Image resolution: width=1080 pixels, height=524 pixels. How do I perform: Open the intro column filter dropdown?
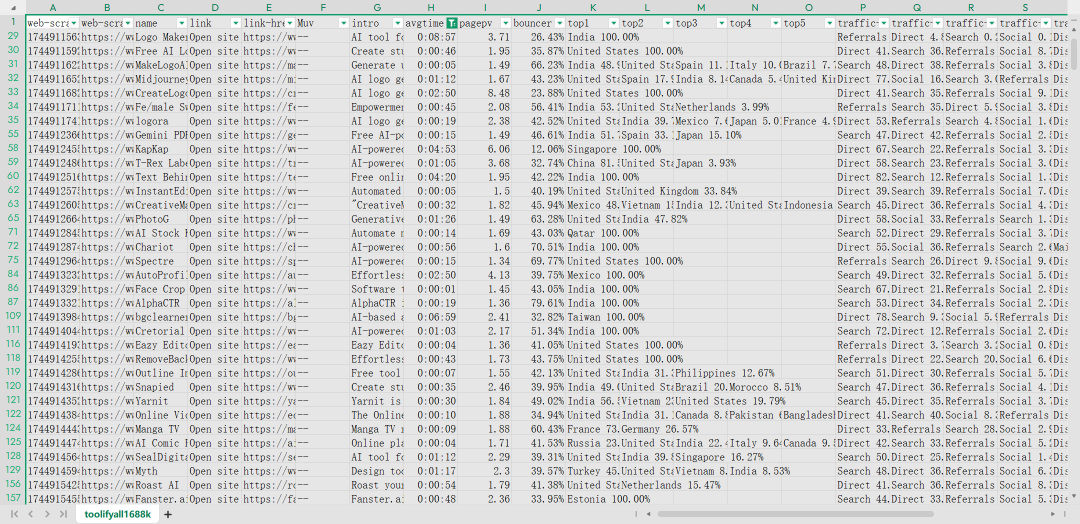pos(397,23)
